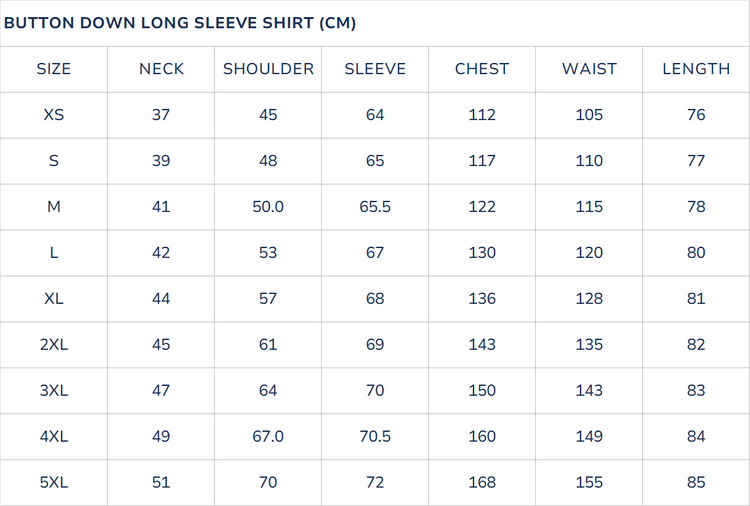Click the SLEEVE column header
Screen dimensions: 750x506
375,69
